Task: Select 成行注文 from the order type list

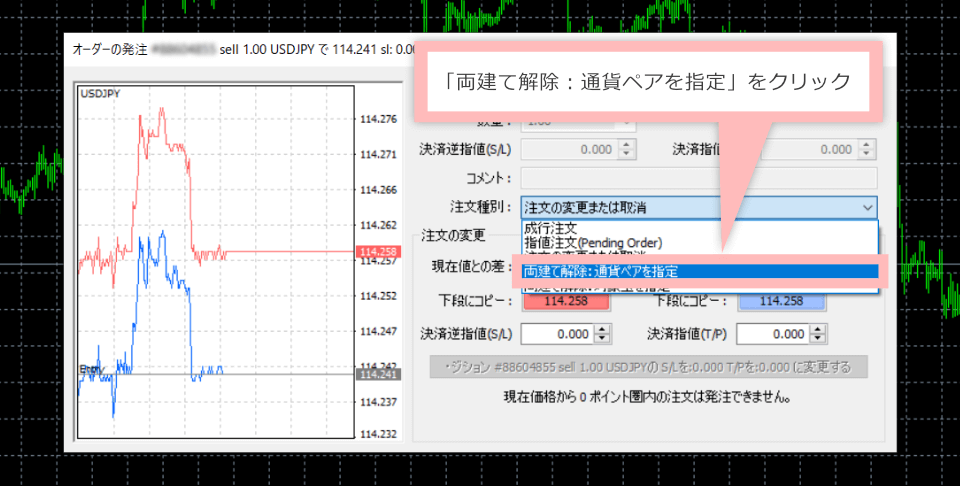Action: tap(550, 229)
